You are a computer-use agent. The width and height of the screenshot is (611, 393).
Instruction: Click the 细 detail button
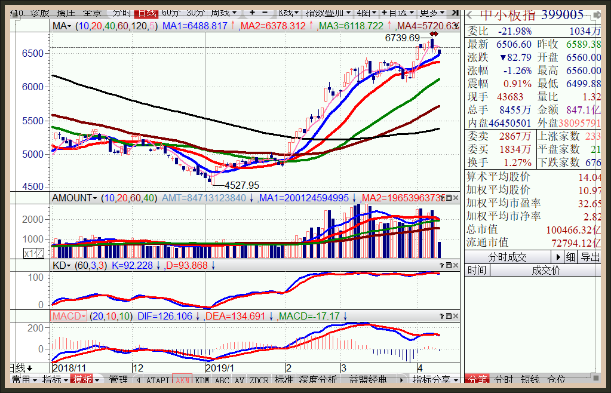[571, 257]
